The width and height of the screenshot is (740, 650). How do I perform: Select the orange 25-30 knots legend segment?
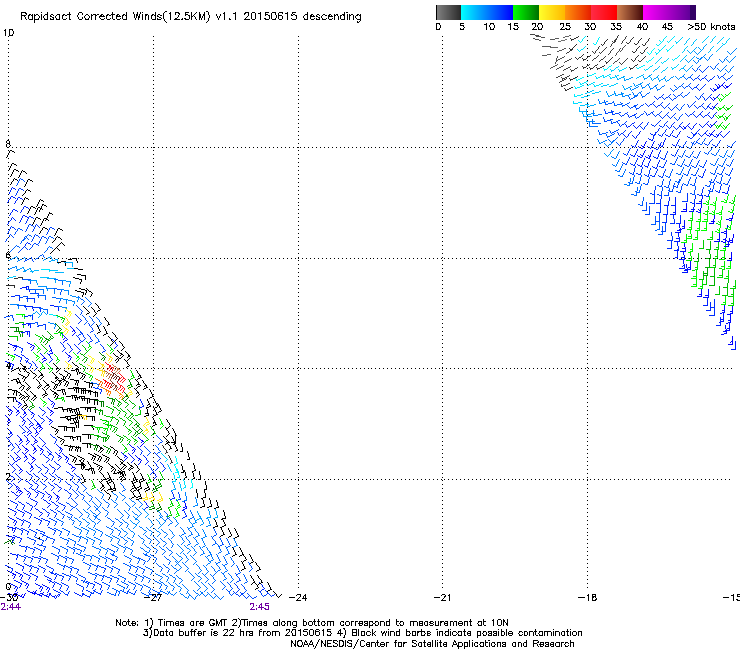[x=578, y=12]
